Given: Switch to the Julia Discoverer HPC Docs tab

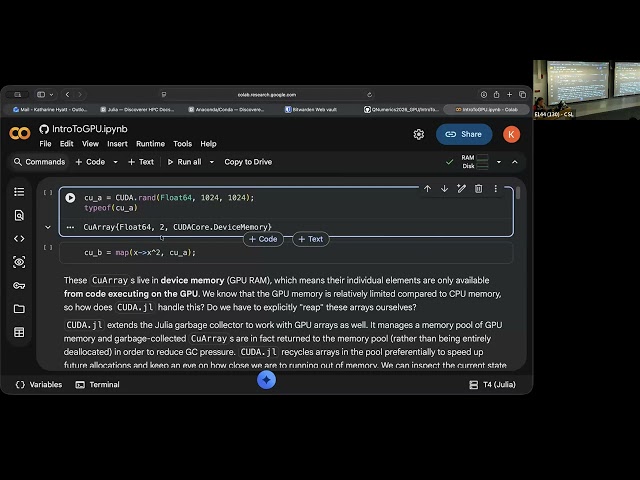Looking at the screenshot, I should coord(138,109).
